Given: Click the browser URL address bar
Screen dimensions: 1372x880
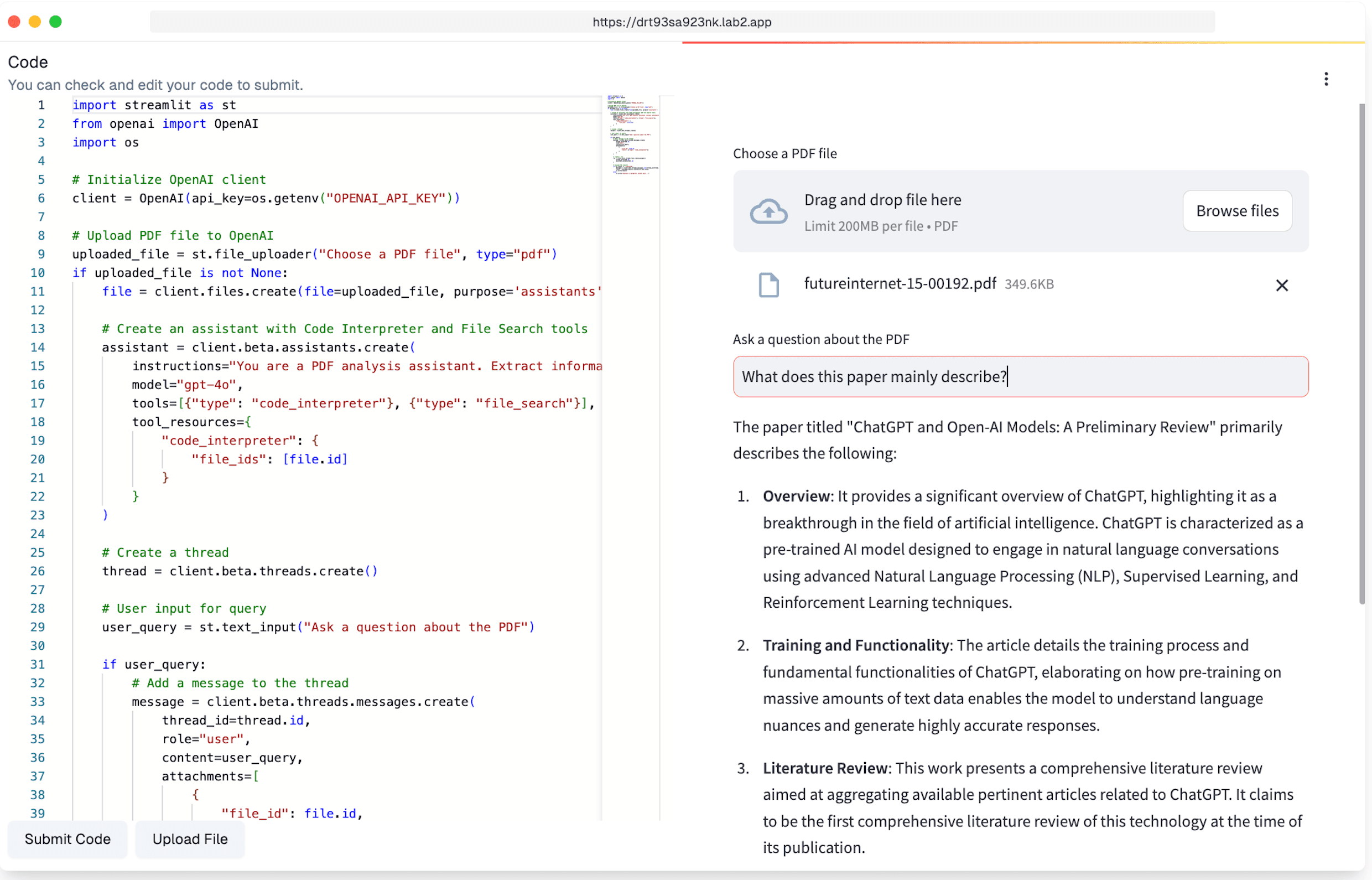Looking at the screenshot, I should pos(682,22).
